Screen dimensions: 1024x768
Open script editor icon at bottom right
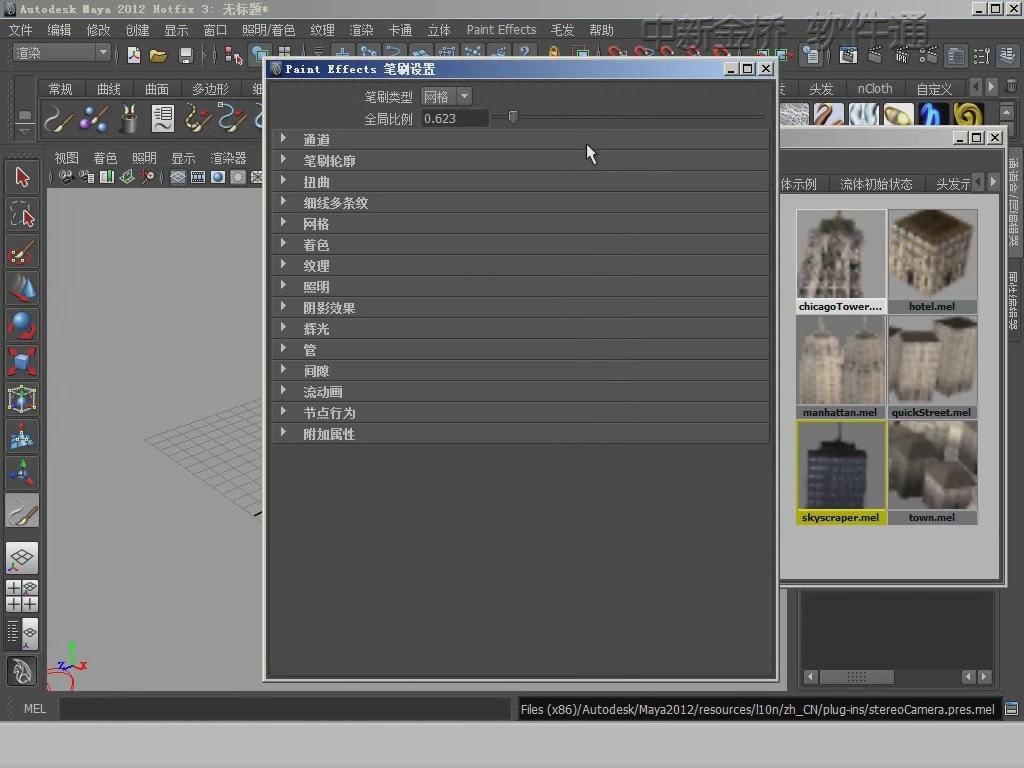pos(1011,709)
